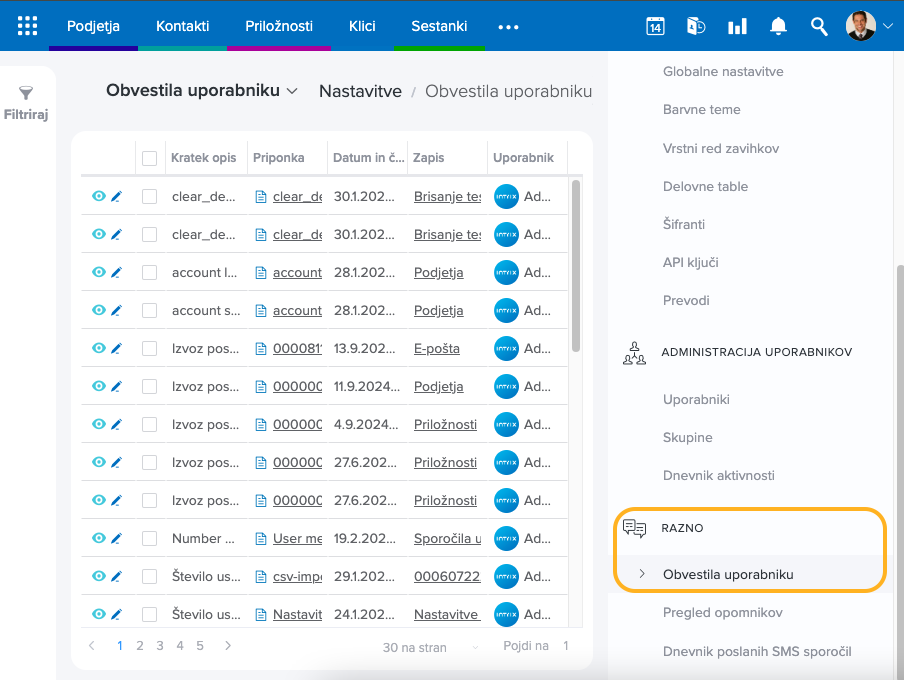This screenshot has height=680, width=904.
Task: Switch to the Kontakti tab
Action: (x=183, y=26)
